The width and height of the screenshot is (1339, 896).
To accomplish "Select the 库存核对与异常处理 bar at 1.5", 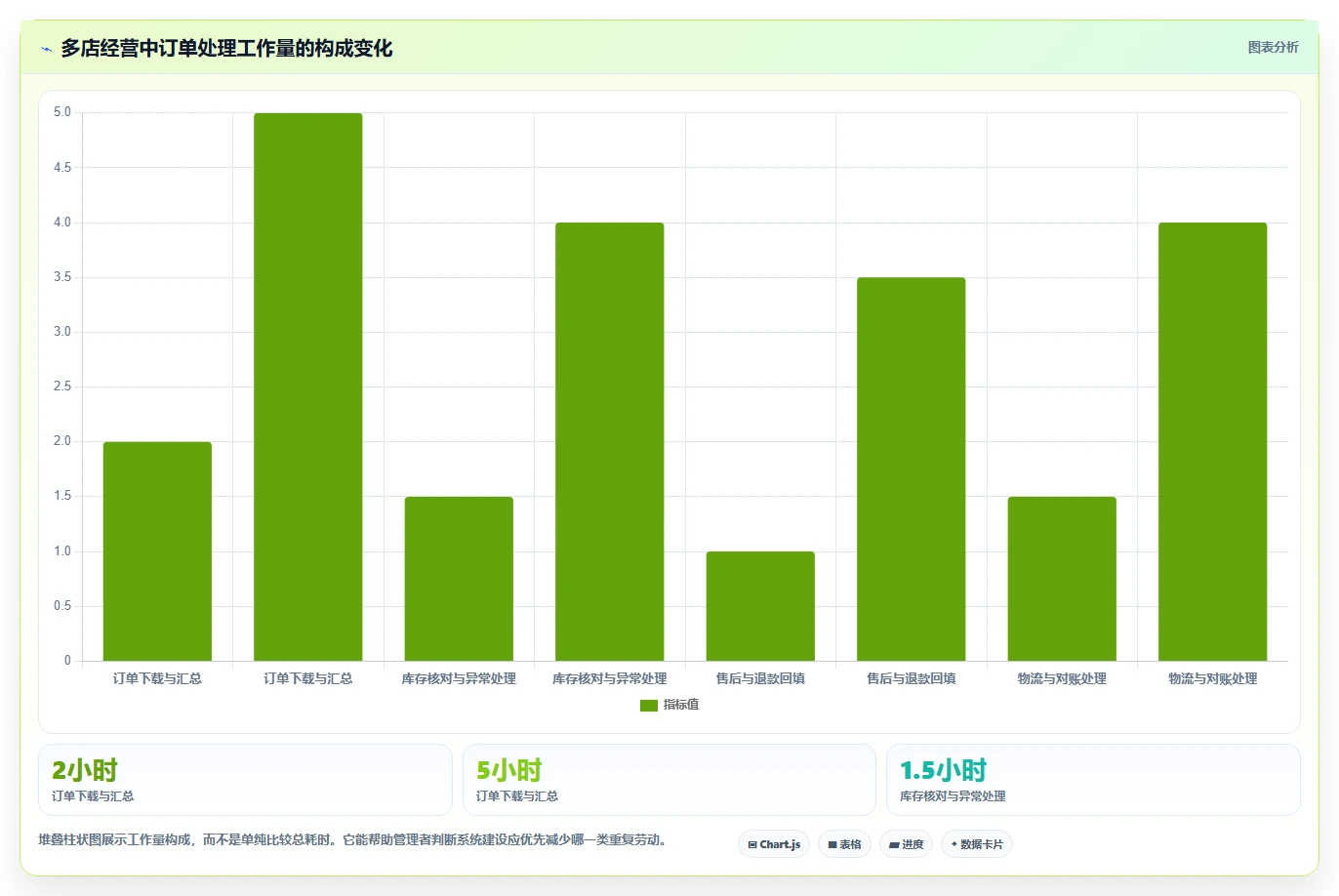I will pyautogui.click(x=459, y=579).
